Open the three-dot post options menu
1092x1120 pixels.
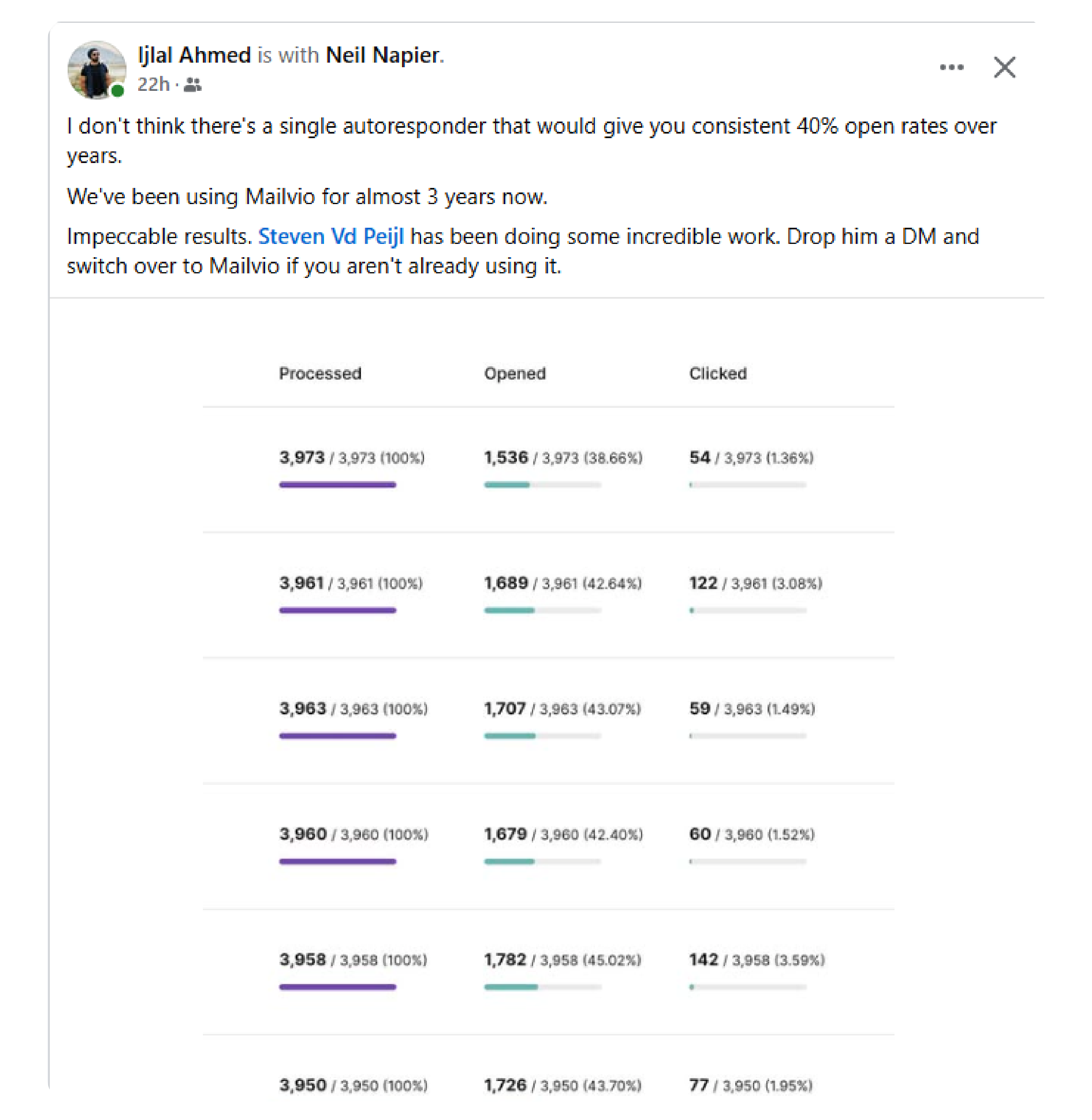click(x=951, y=67)
